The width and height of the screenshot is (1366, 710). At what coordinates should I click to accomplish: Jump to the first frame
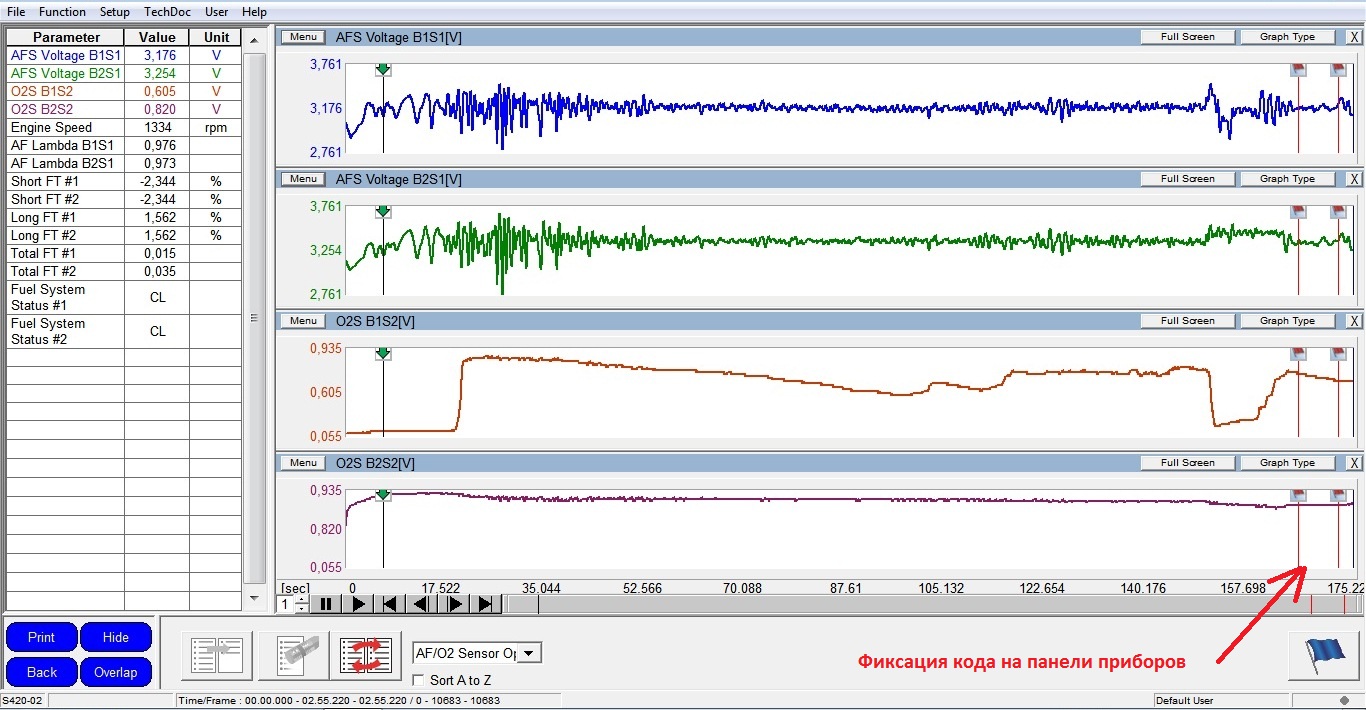tap(390, 604)
